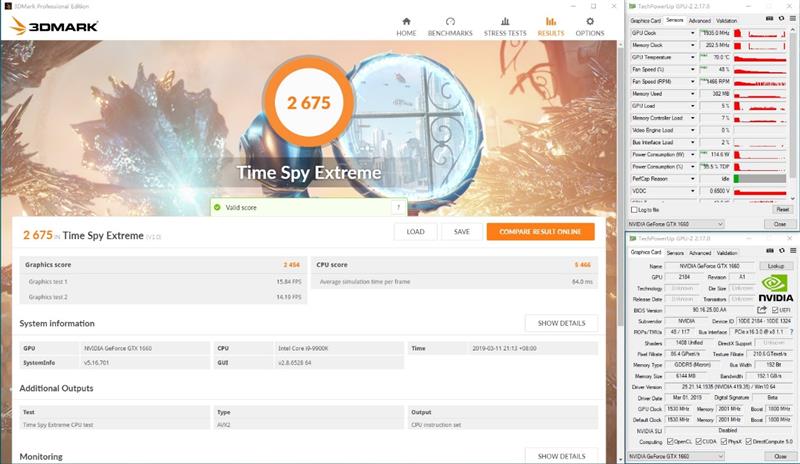Show details for System information
The image size is (800, 464).
pyautogui.click(x=561, y=323)
